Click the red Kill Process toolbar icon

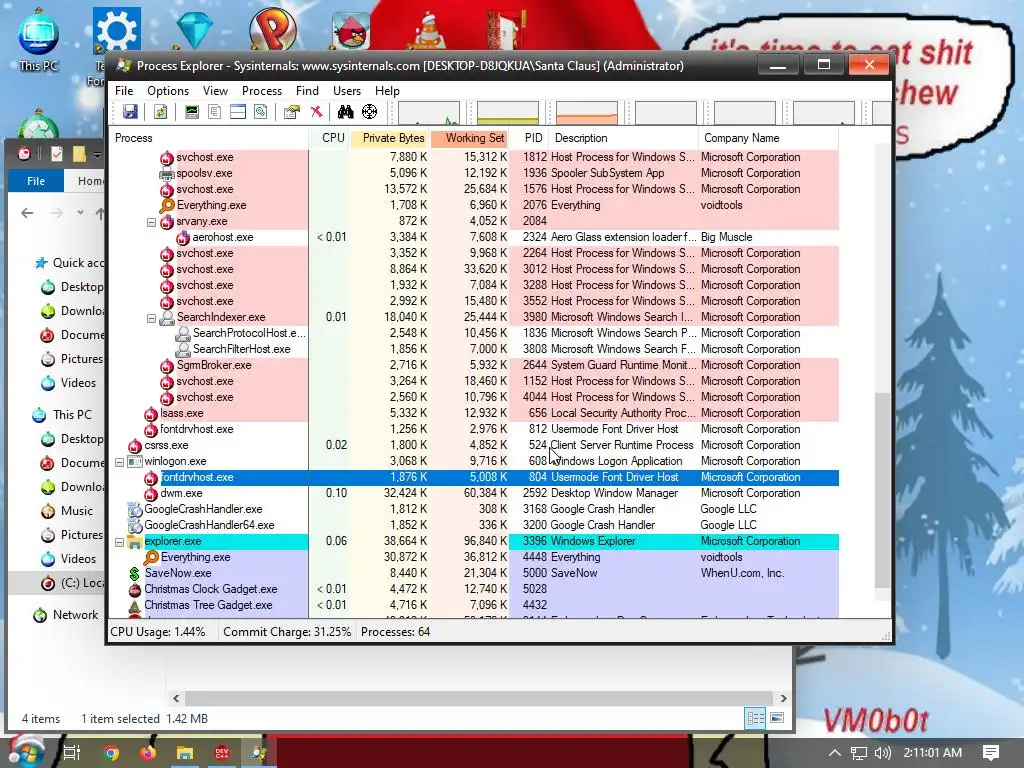(316, 112)
